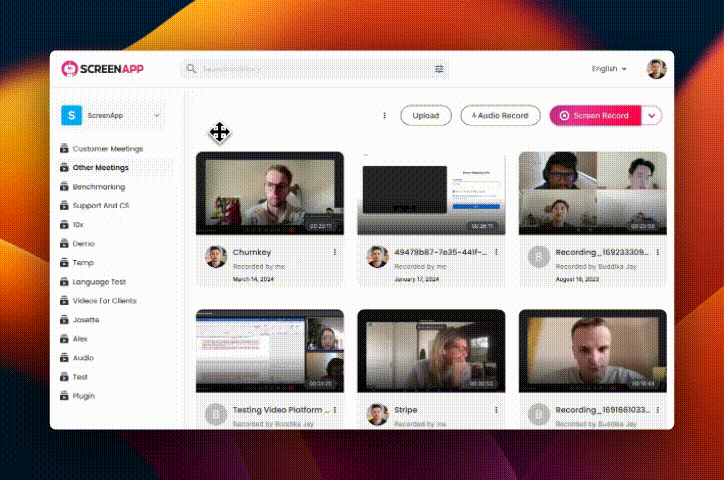Open the Churnkey video options menu
This screenshot has width=724, height=480.
point(334,252)
